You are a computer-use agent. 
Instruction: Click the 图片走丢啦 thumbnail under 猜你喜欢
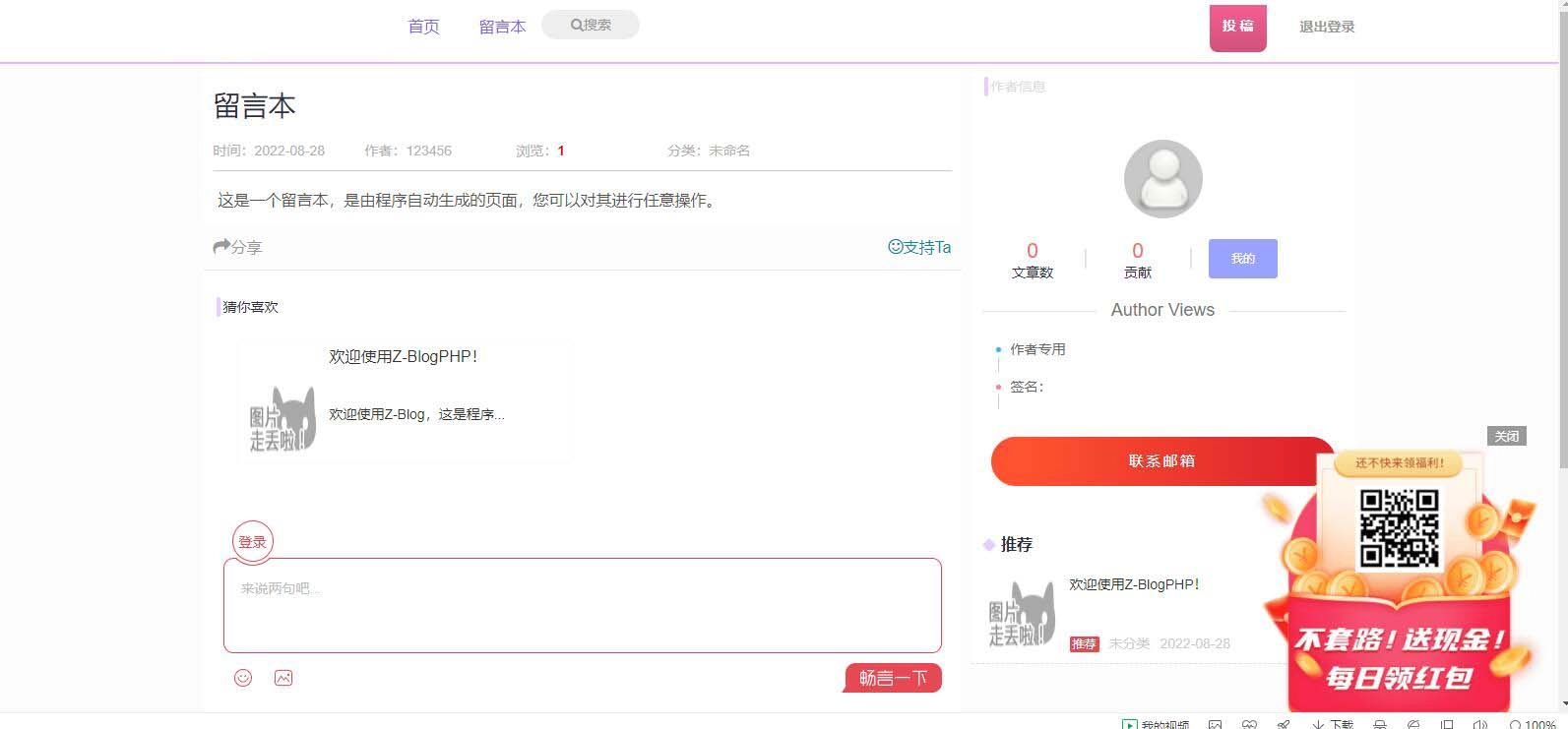[x=282, y=419]
